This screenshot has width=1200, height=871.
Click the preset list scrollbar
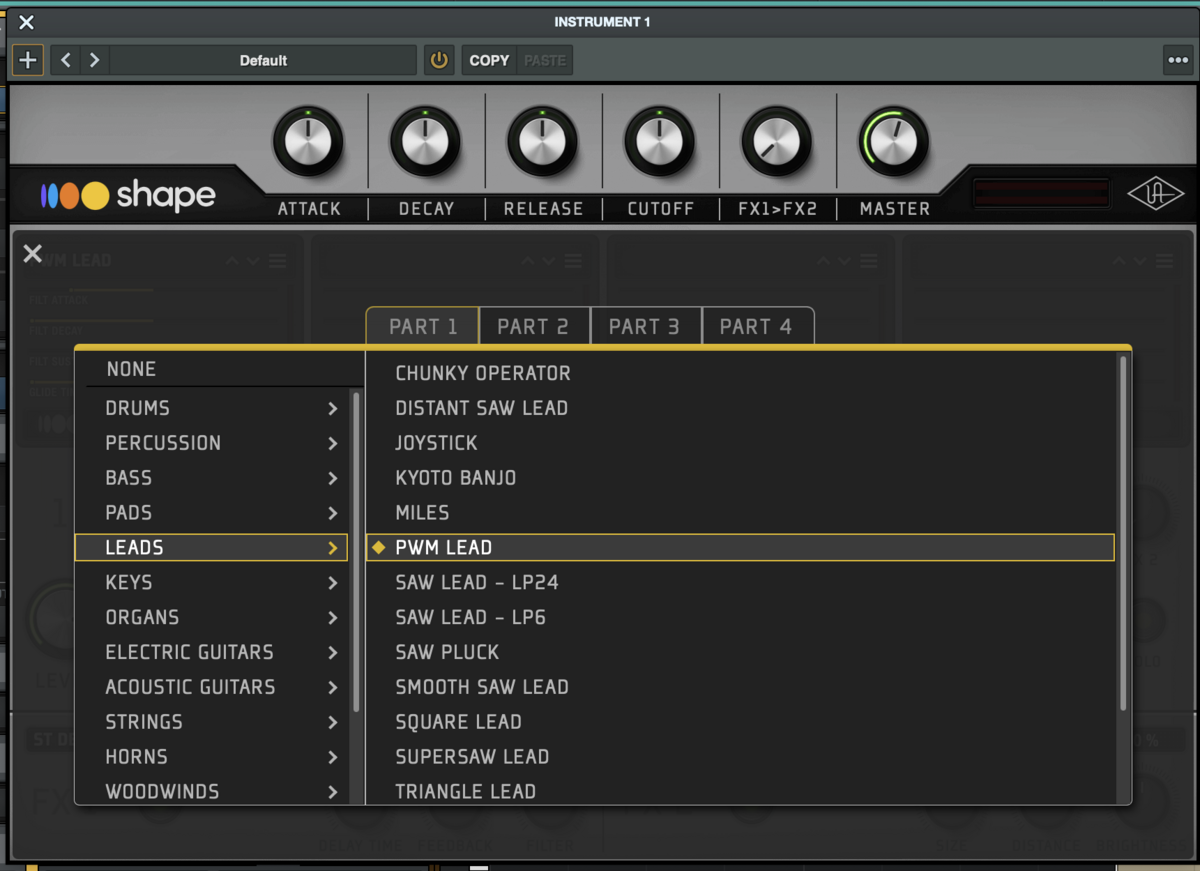pos(1123,534)
